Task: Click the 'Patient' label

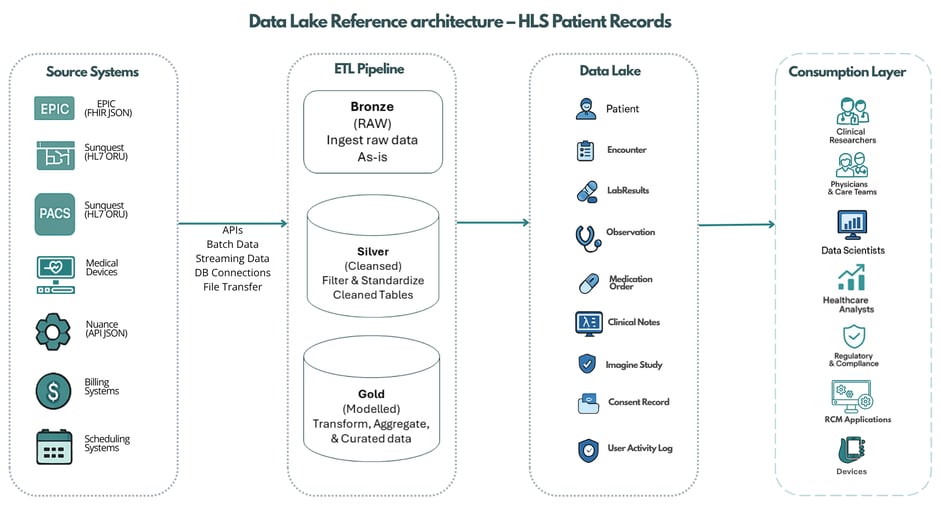Action: click(x=622, y=109)
